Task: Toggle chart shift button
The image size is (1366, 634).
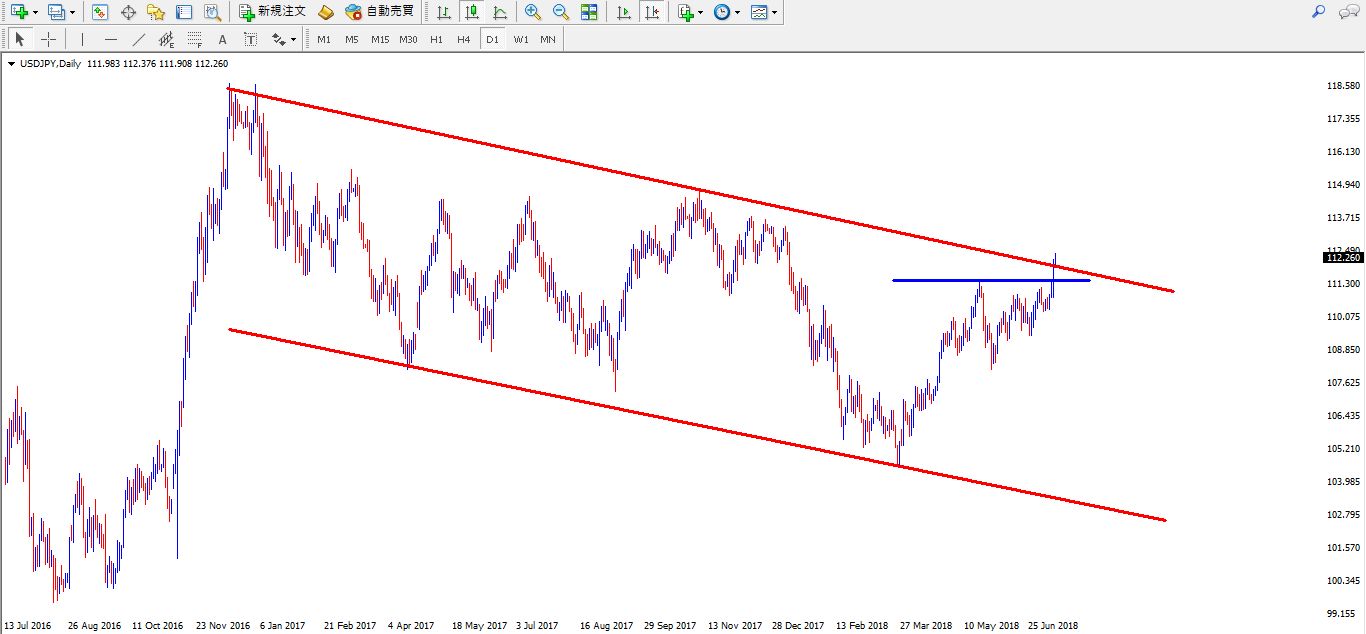Action: tap(652, 12)
